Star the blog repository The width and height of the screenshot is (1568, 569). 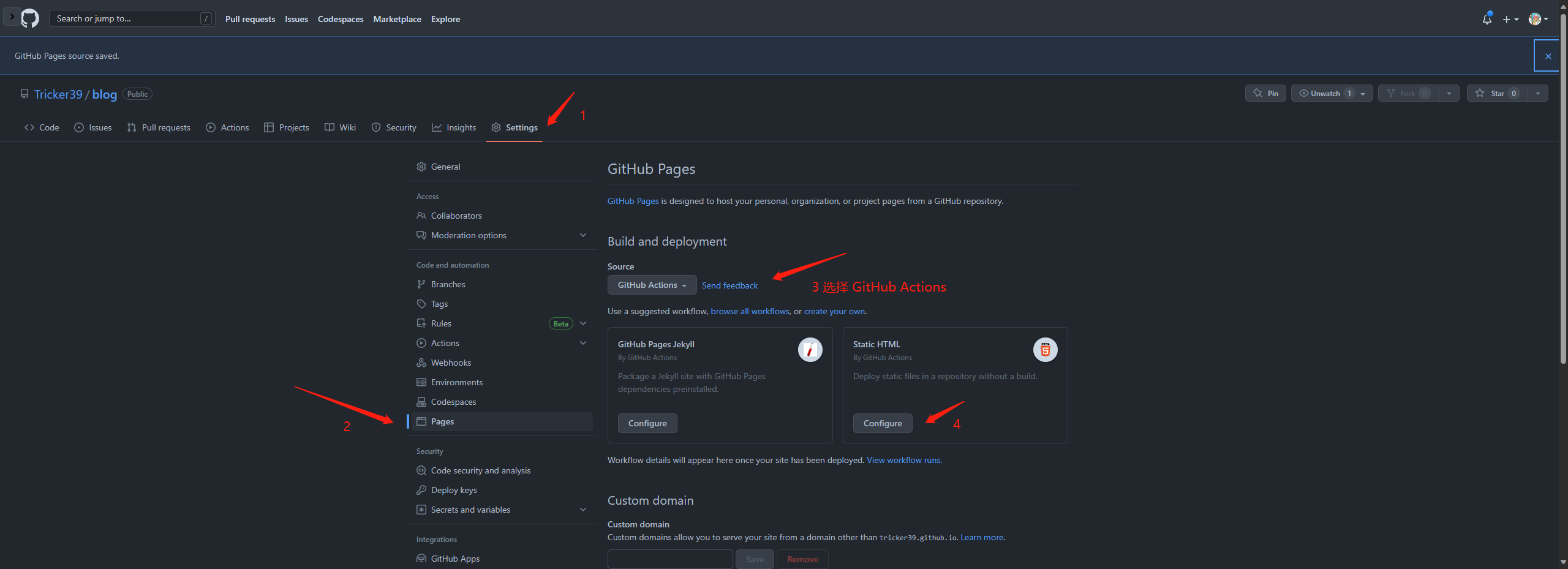coord(1496,93)
